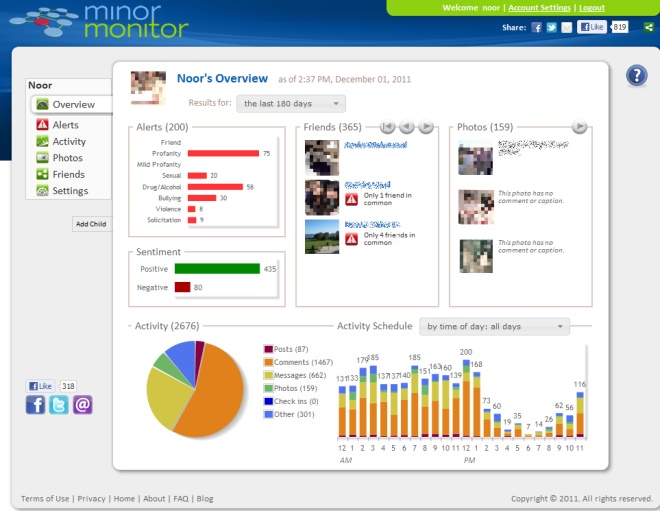Open the blue help question mark icon
The width and height of the screenshot is (660, 511).
(x=636, y=75)
